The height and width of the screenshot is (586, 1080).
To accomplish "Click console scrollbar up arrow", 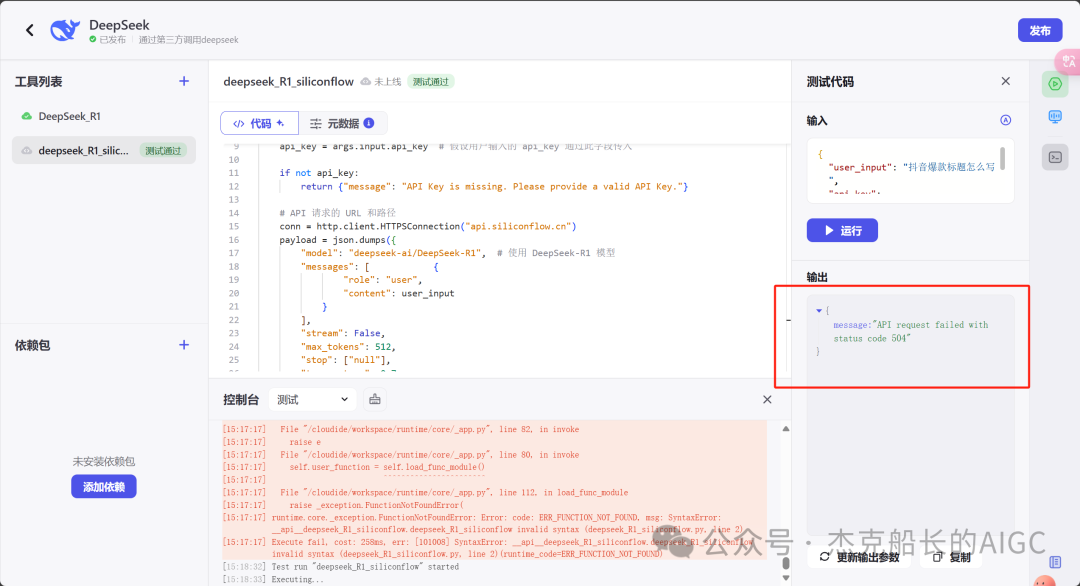I will [x=786, y=429].
